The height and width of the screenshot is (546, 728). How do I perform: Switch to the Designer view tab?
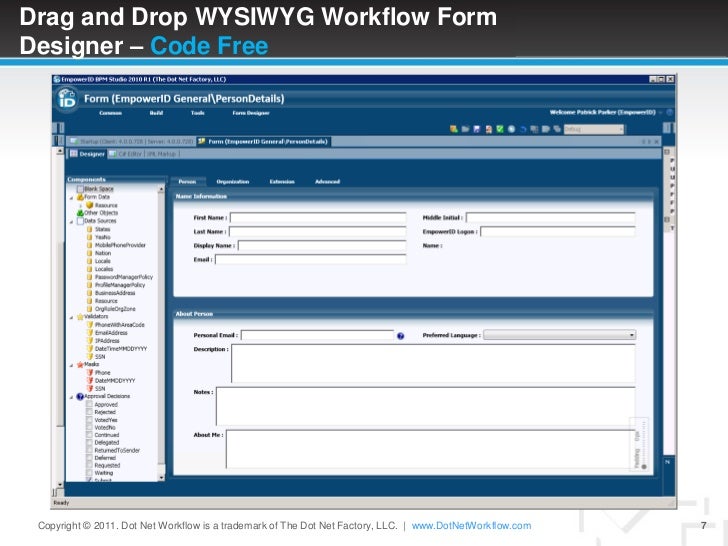click(x=87, y=154)
